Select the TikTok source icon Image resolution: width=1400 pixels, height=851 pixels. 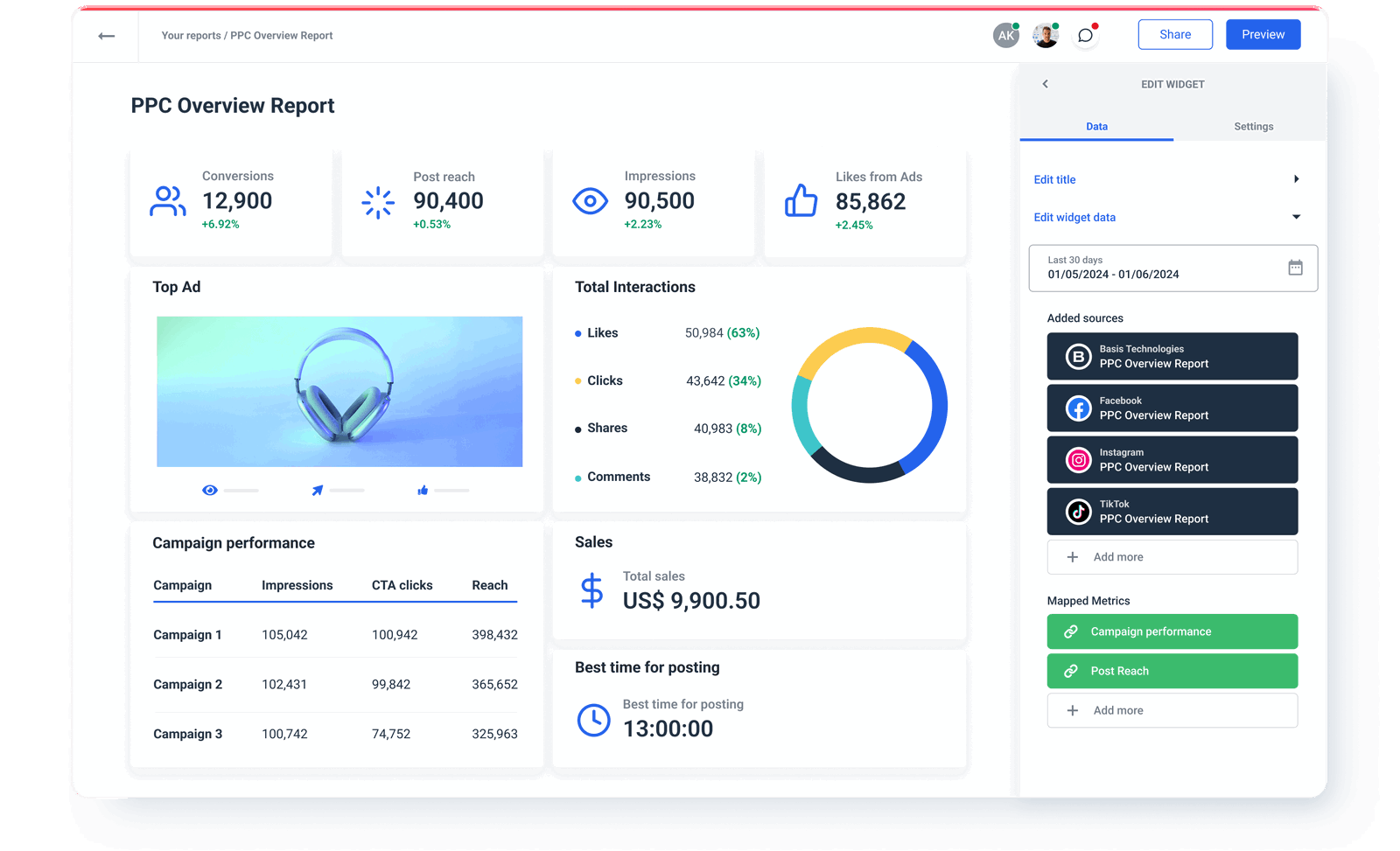pyautogui.click(x=1077, y=511)
